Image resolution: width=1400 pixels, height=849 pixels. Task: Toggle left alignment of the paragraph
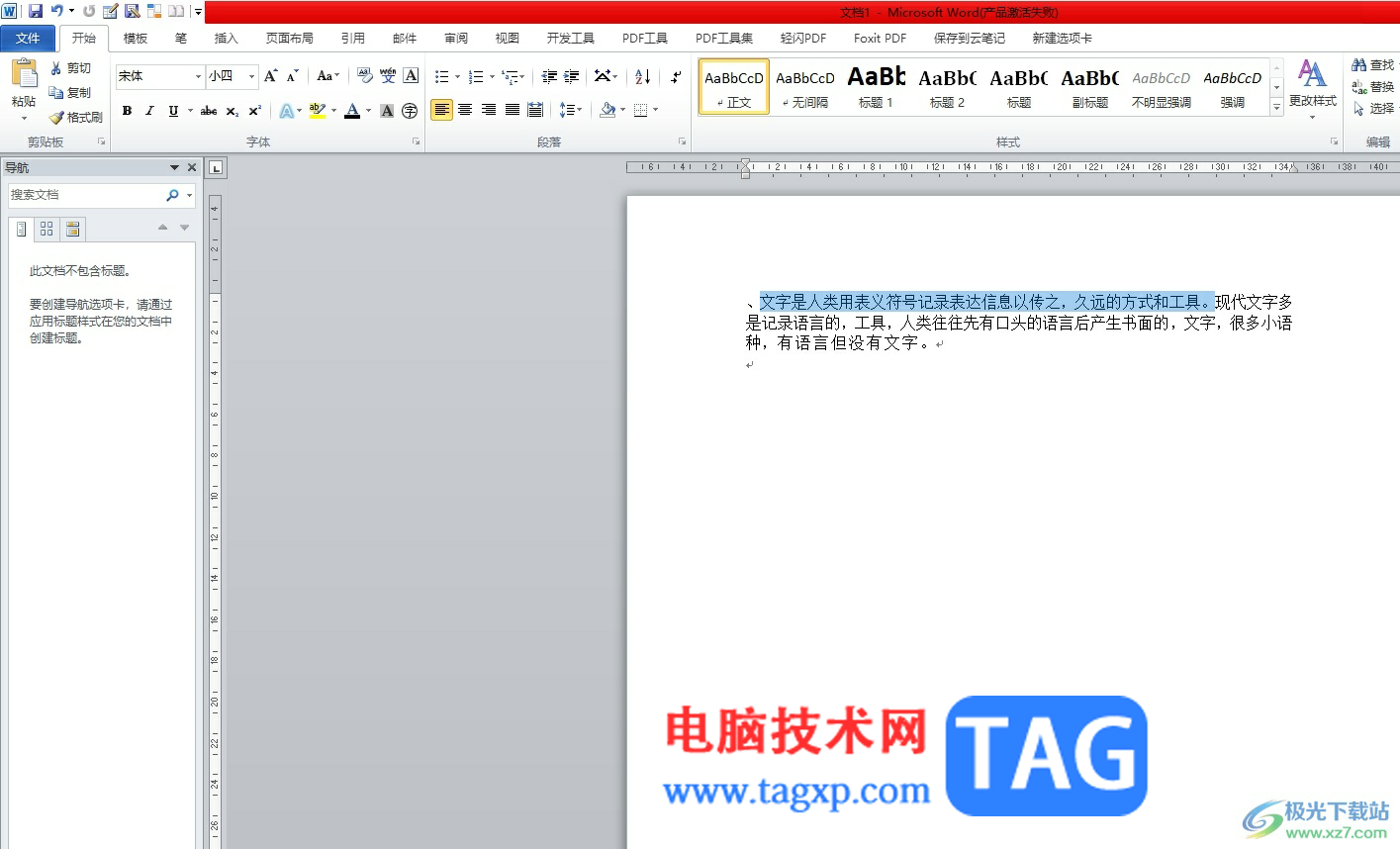[441, 110]
